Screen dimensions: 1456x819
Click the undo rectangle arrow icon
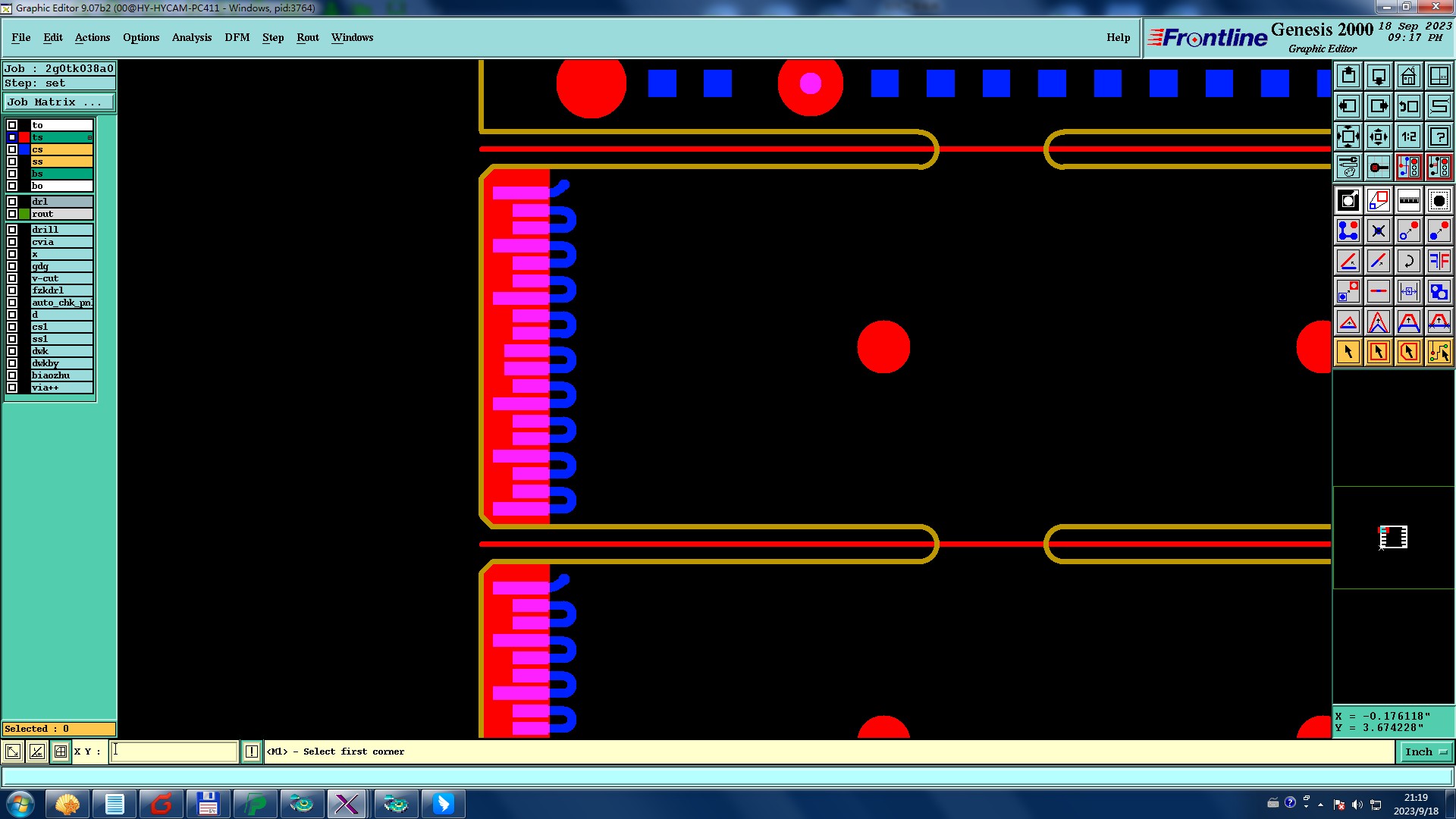pyautogui.click(x=1408, y=106)
